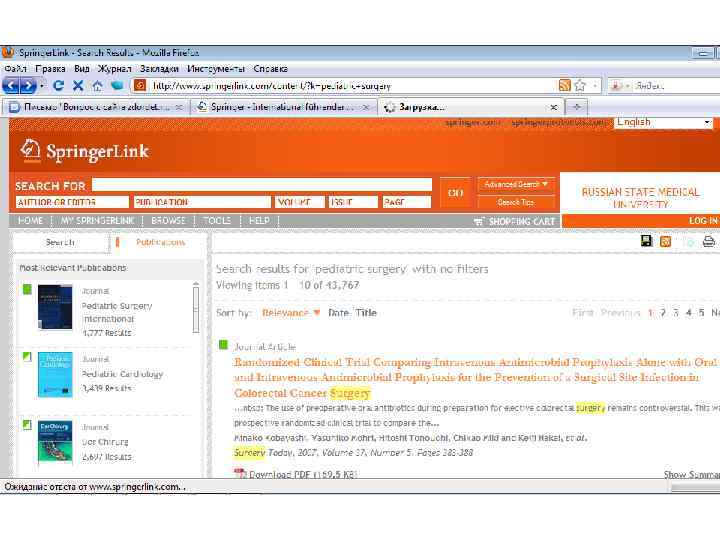Toggle access box beside Der Chirurg
This screenshot has height=540, width=720.
coord(27,425)
